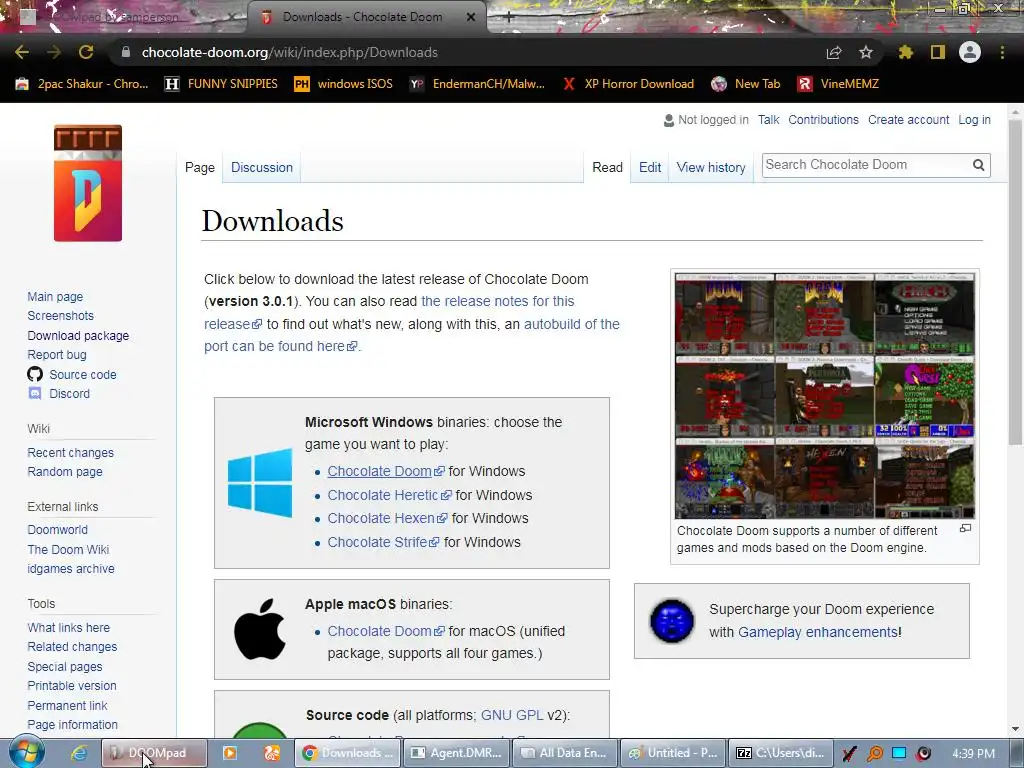1024x768 pixels.
Task: Click the game screenshots collage thumbnail
Action: click(824, 396)
